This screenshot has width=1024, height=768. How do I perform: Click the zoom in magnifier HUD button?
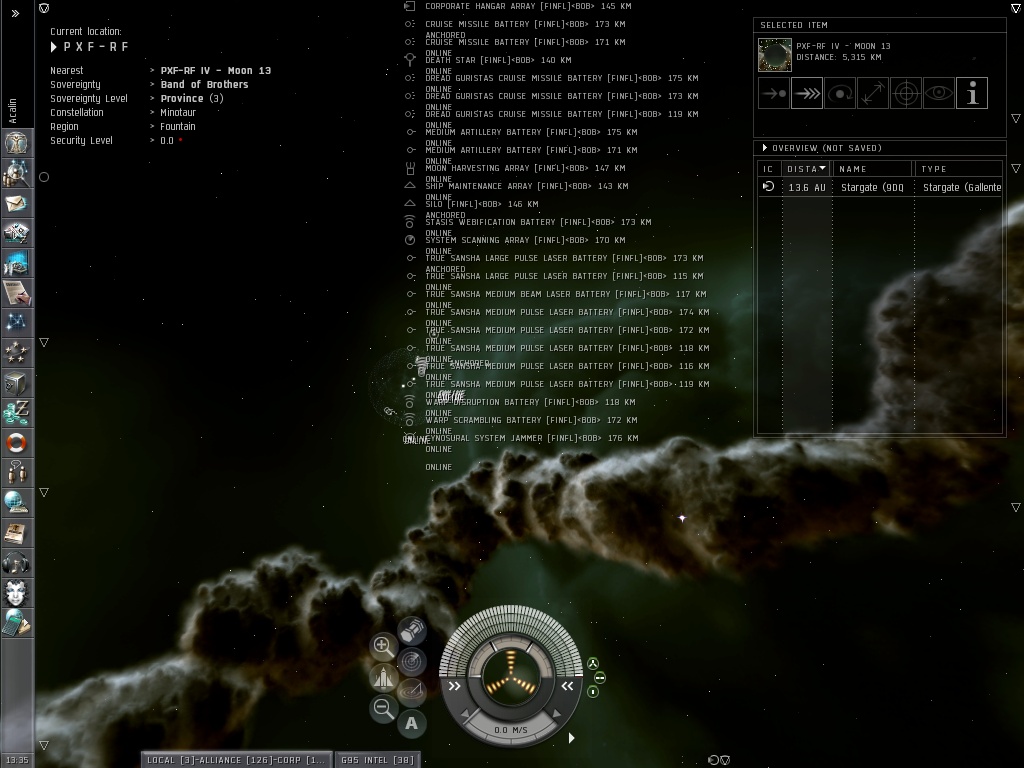coord(383,647)
